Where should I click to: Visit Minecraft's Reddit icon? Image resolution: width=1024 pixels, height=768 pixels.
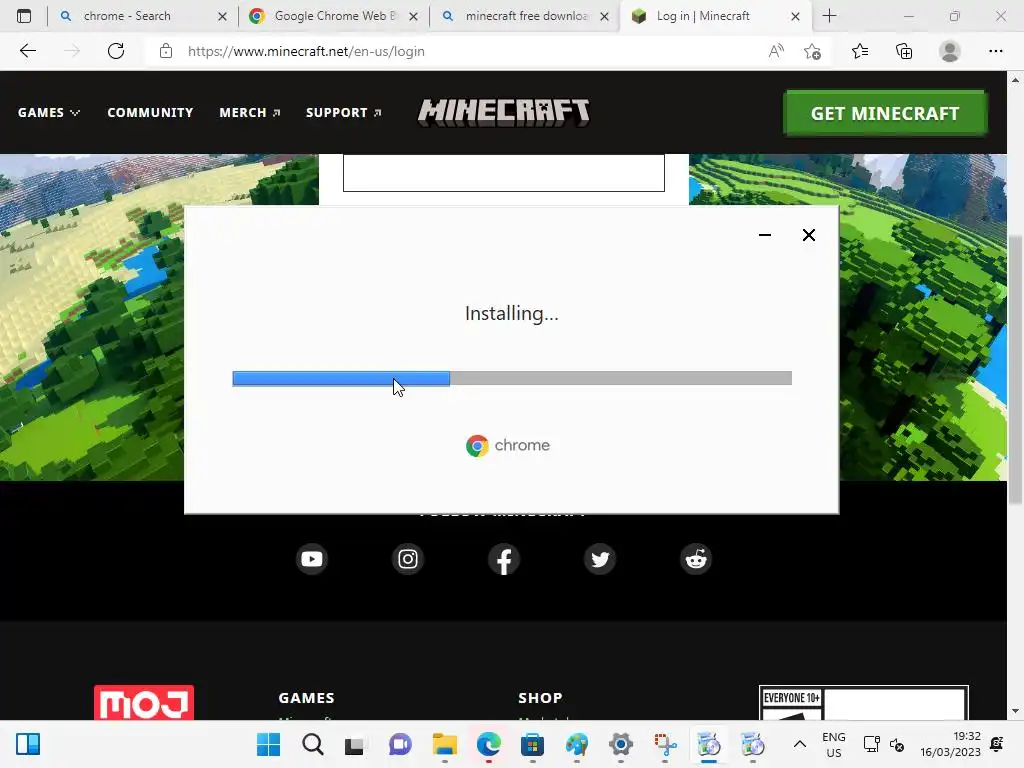pos(696,559)
